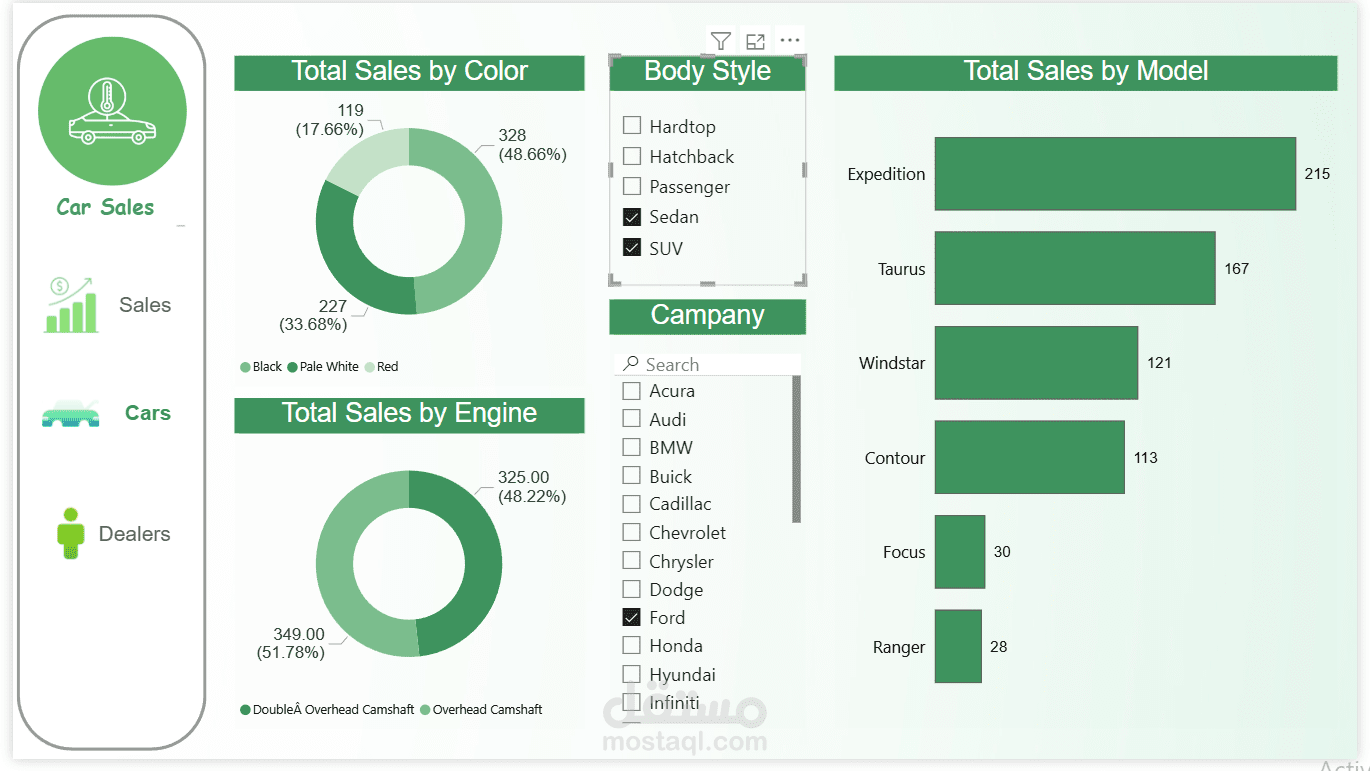Open focus mode for the Body Style slicer
The width and height of the screenshot is (1370, 771).
pyautogui.click(x=755, y=41)
